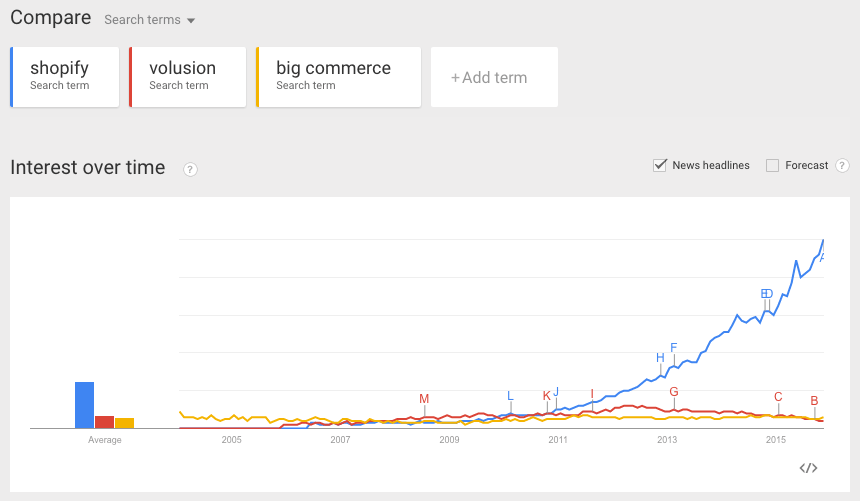Screen dimensions: 860x501
Task: Click news headline marker F
Action: point(674,347)
